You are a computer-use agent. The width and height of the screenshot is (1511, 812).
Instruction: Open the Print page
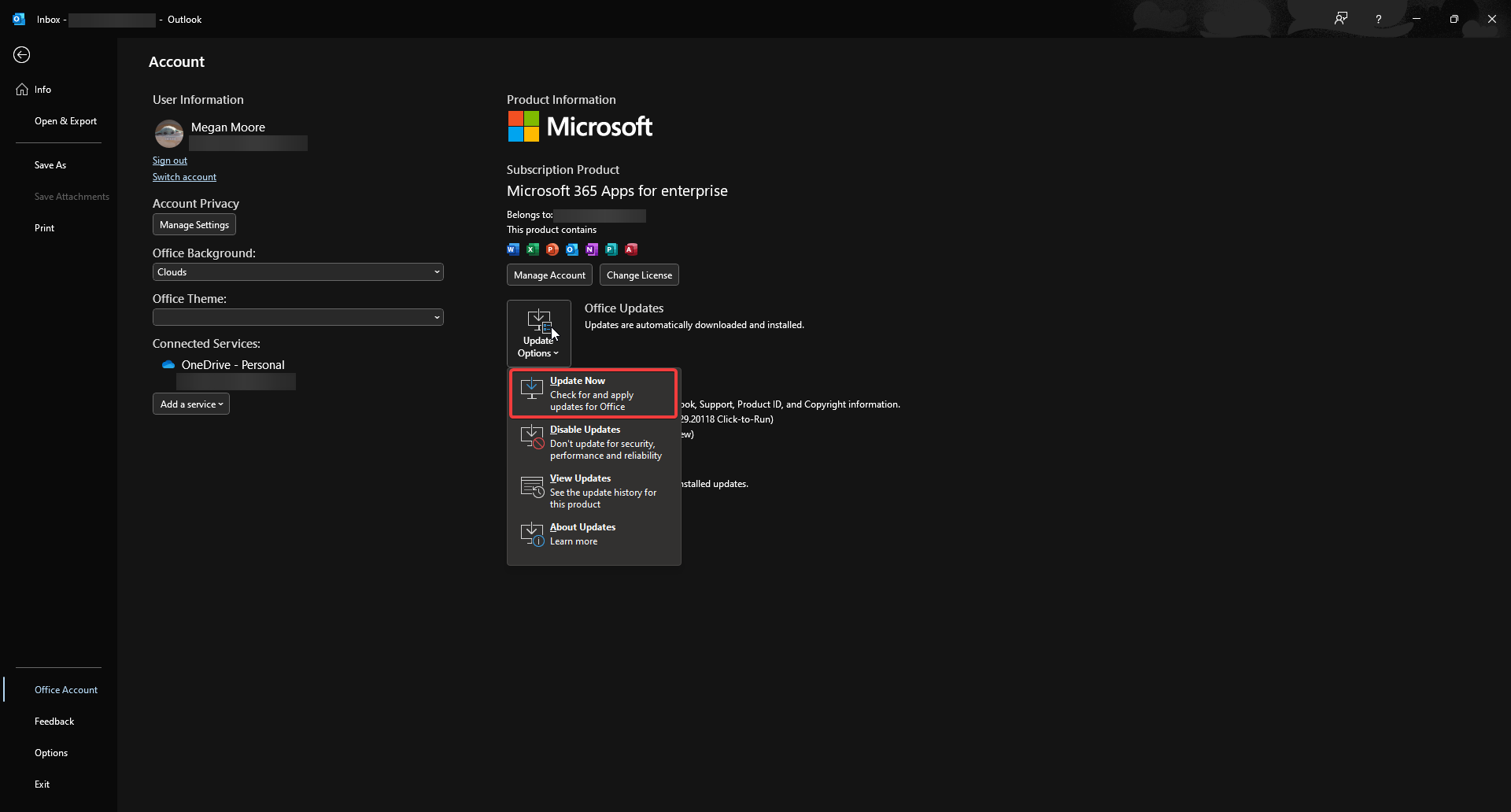[x=58, y=228]
